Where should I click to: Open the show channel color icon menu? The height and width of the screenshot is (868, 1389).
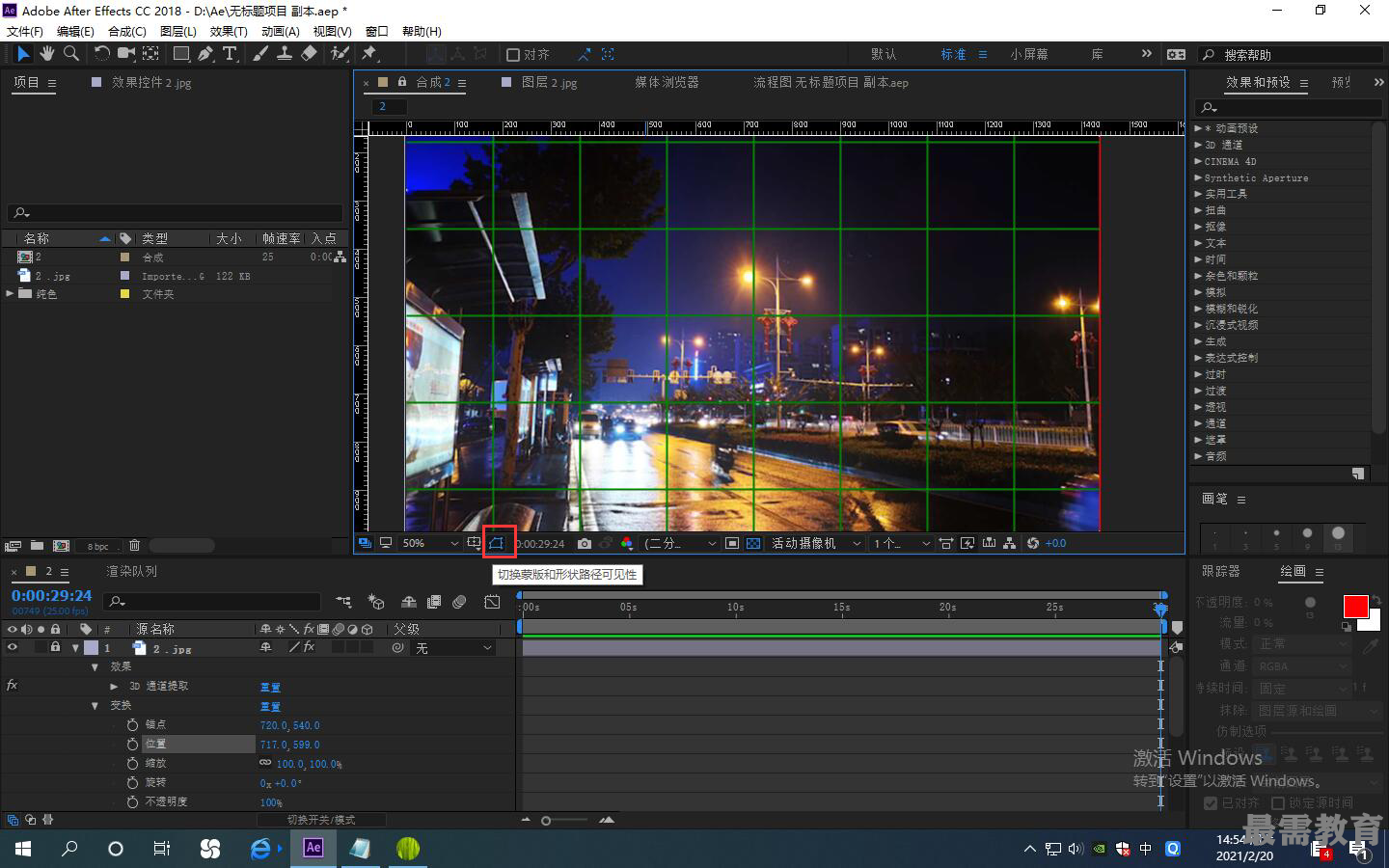coord(627,543)
